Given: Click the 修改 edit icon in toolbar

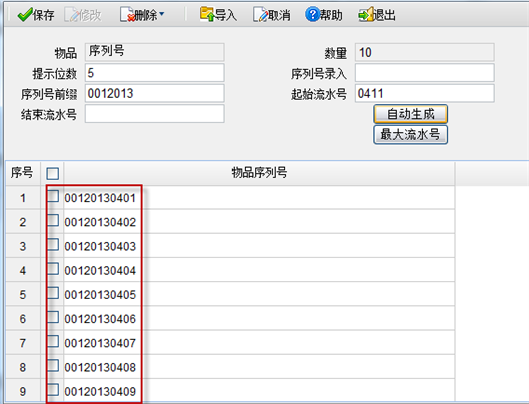Looking at the screenshot, I should pos(71,15).
